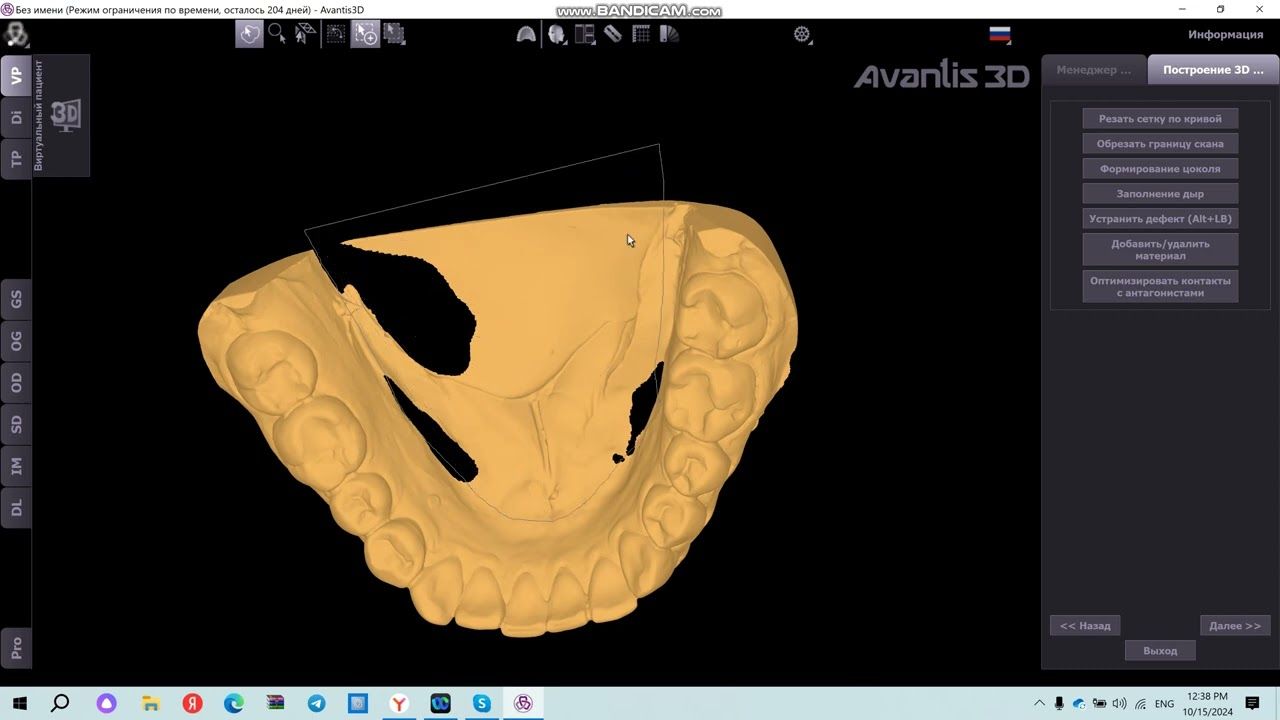Open the Построение 3D tab

click(x=1212, y=70)
